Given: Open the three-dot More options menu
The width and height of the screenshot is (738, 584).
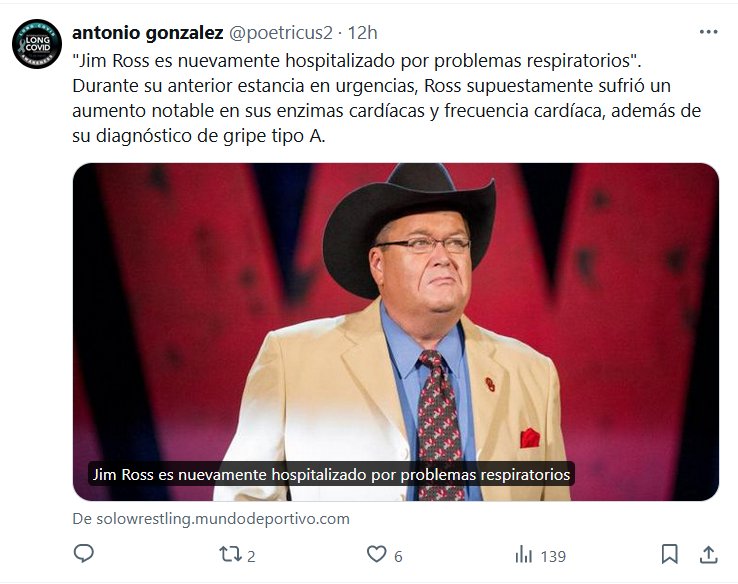Looking at the screenshot, I should pyautogui.click(x=708, y=32).
